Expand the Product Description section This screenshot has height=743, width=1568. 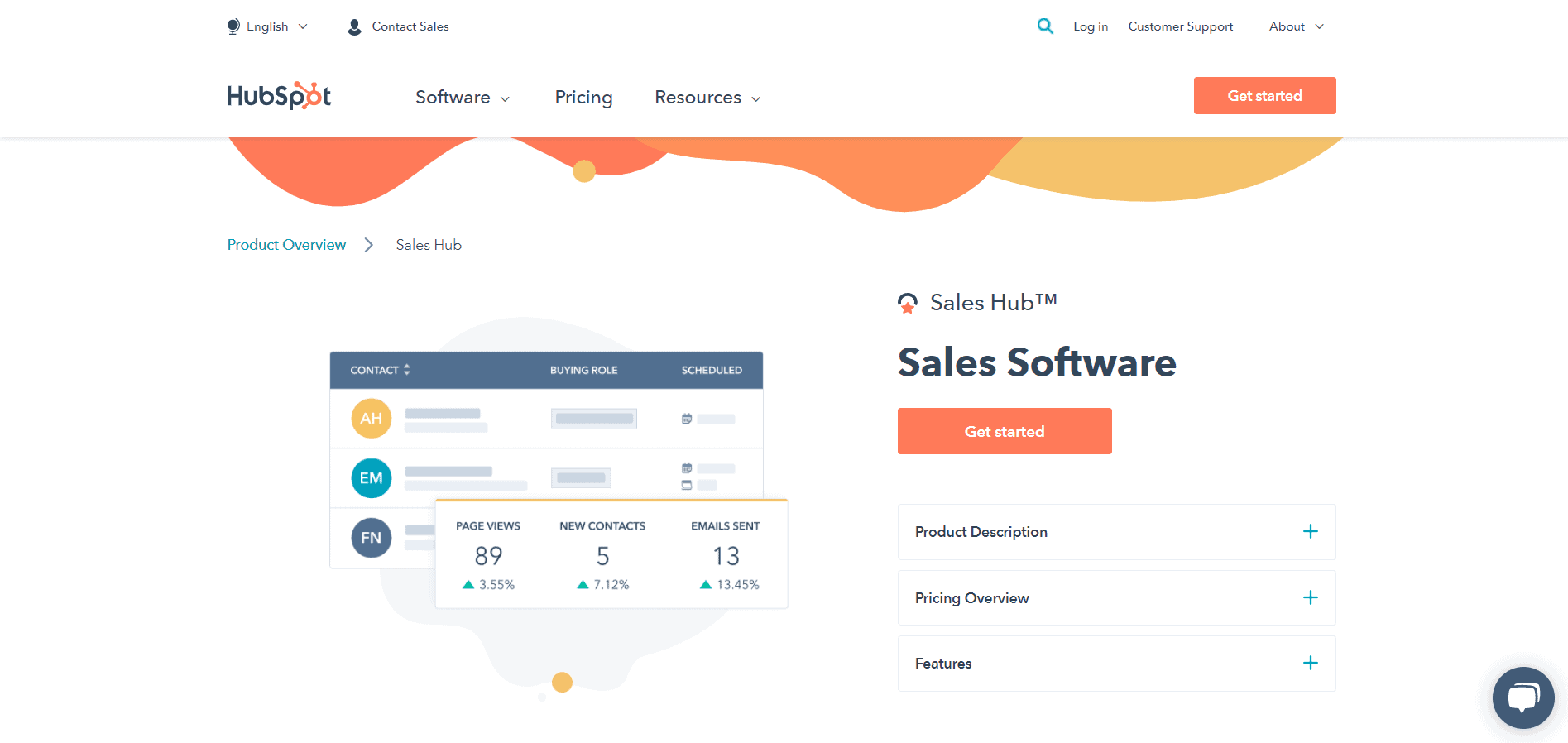pos(1116,532)
